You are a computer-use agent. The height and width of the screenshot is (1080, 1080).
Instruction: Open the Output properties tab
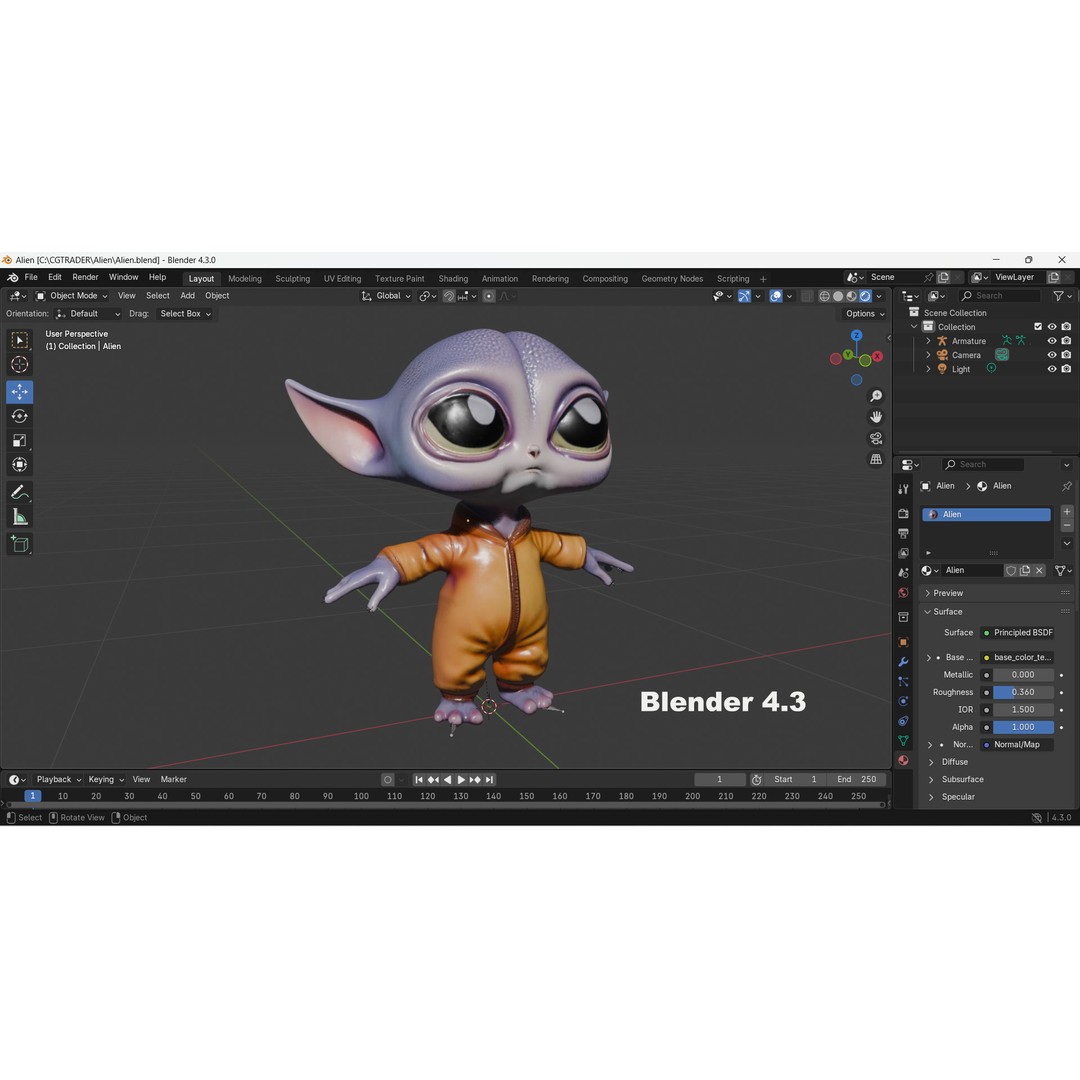903,533
